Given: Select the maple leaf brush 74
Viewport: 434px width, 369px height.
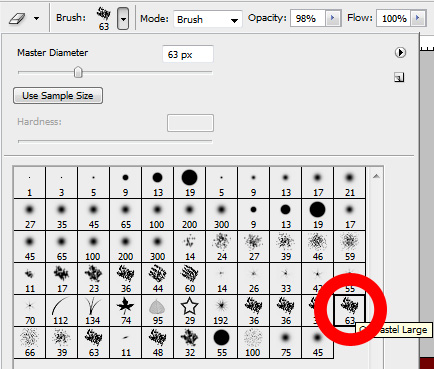Looking at the screenshot, I should (125, 311).
